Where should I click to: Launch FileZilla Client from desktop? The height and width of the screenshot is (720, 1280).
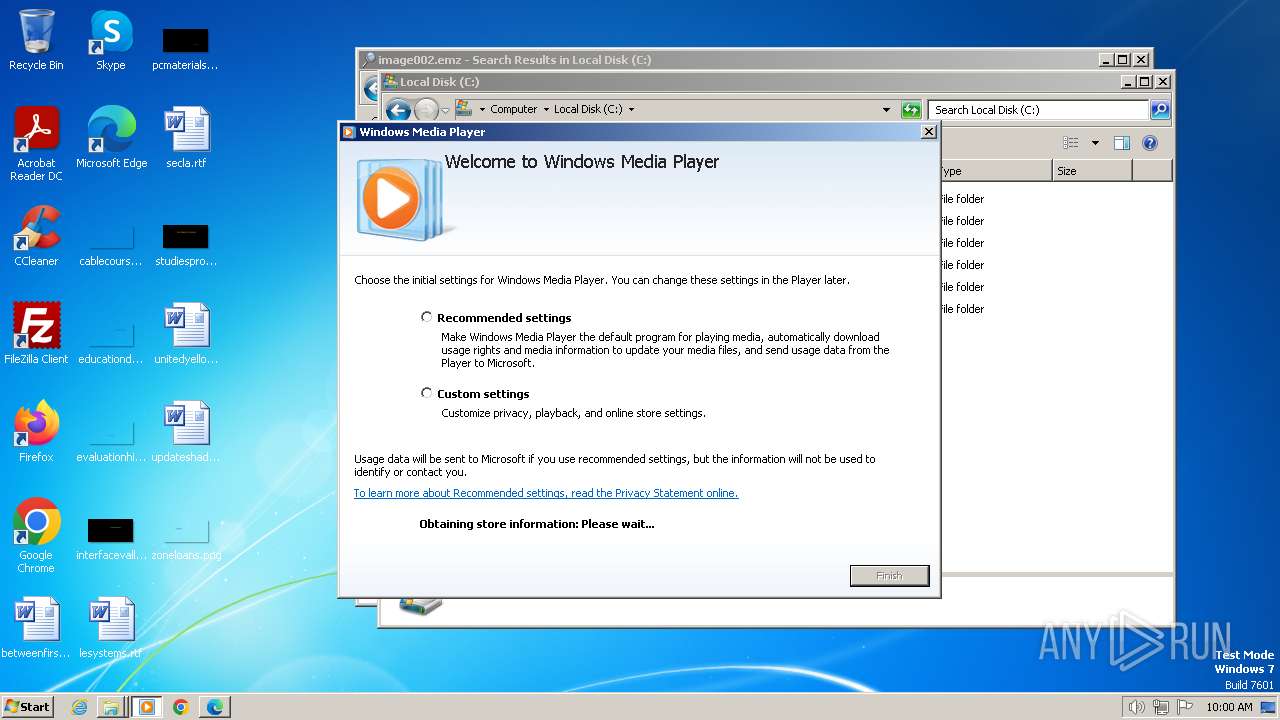tap(36, 335)
